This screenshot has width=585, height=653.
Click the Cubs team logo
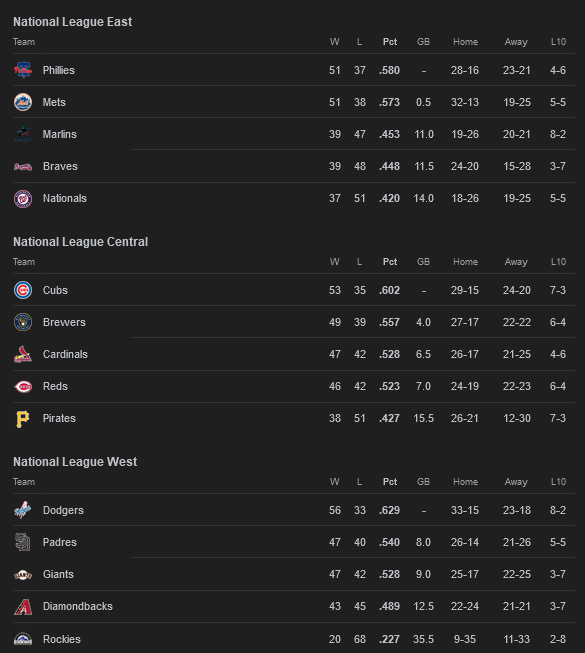[x=23, y=290]
